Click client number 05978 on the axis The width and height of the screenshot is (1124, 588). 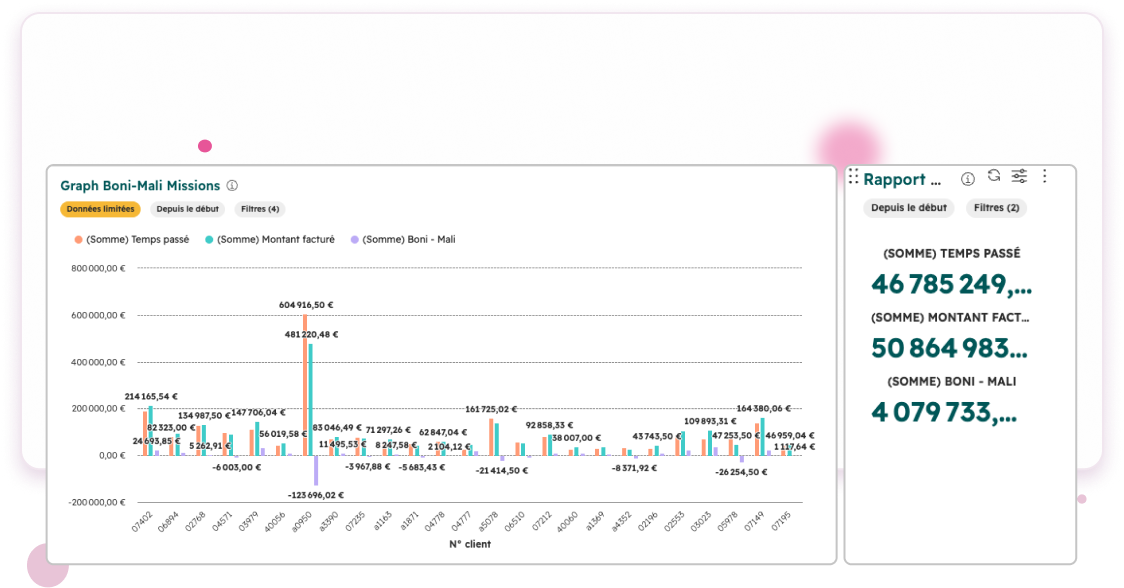click(728, 521)
